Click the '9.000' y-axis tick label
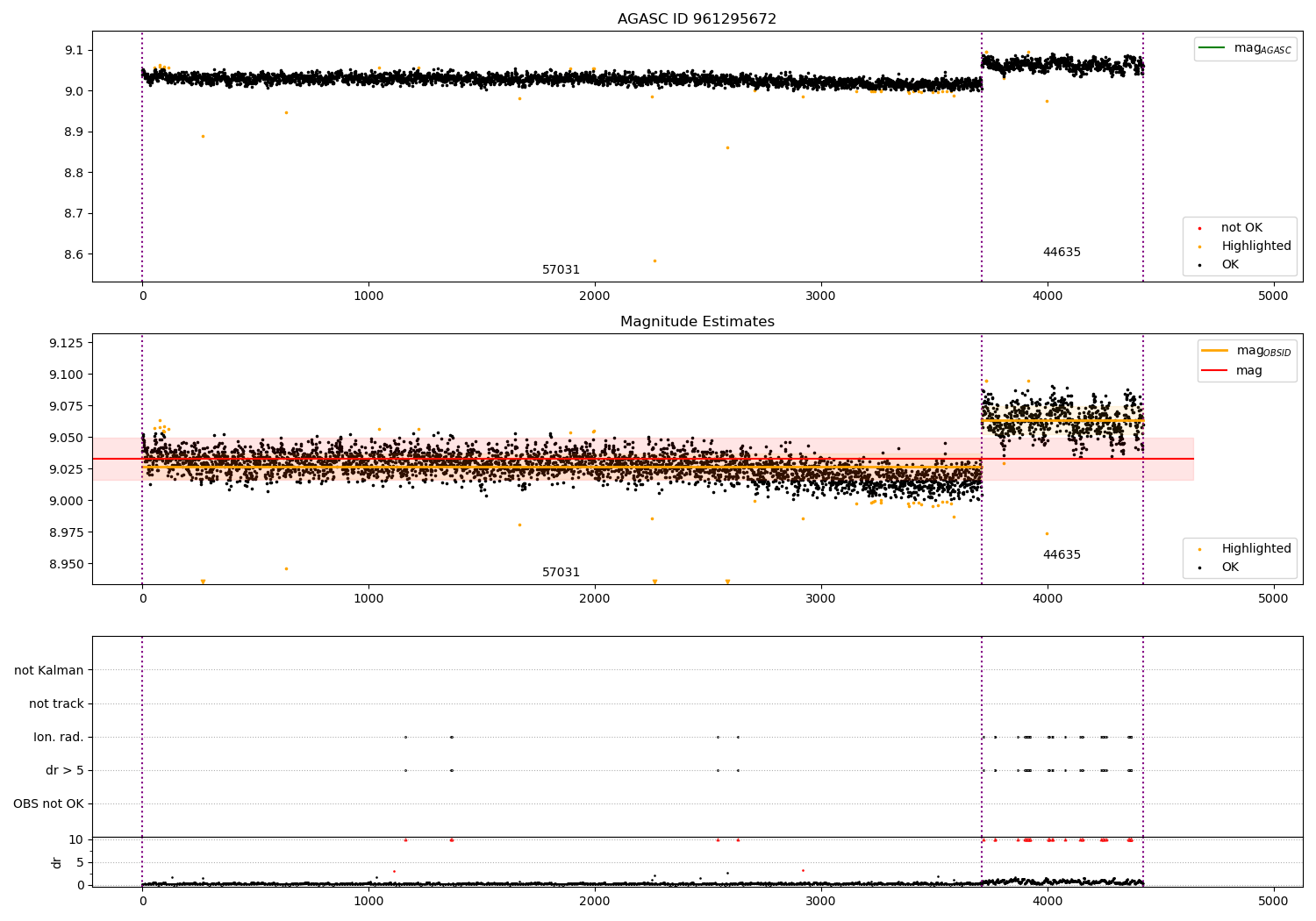The image size is (1316, 921). [x=67, y=502]
